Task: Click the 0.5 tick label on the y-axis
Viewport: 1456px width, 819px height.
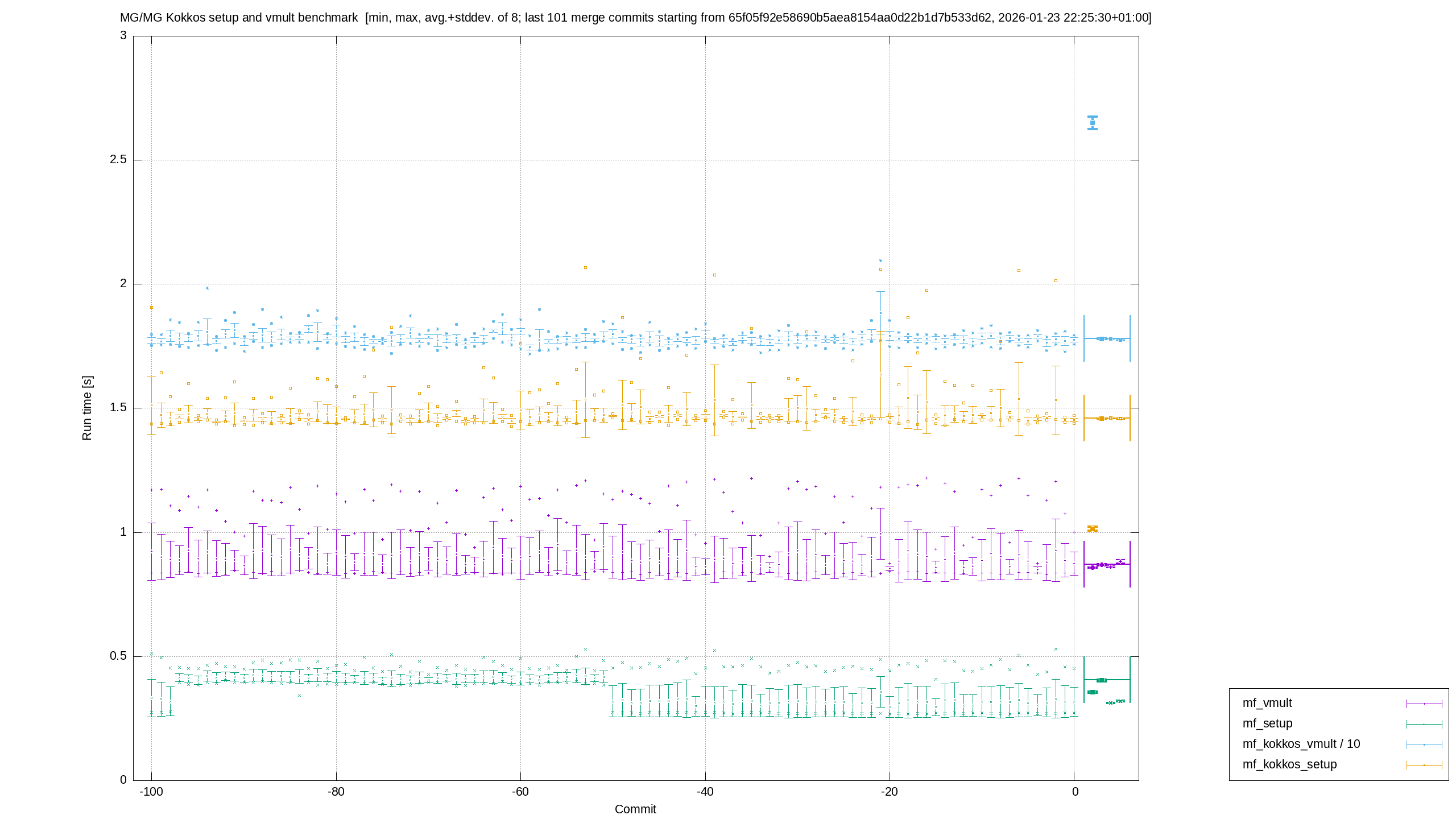Action: [x=118, y=656]
